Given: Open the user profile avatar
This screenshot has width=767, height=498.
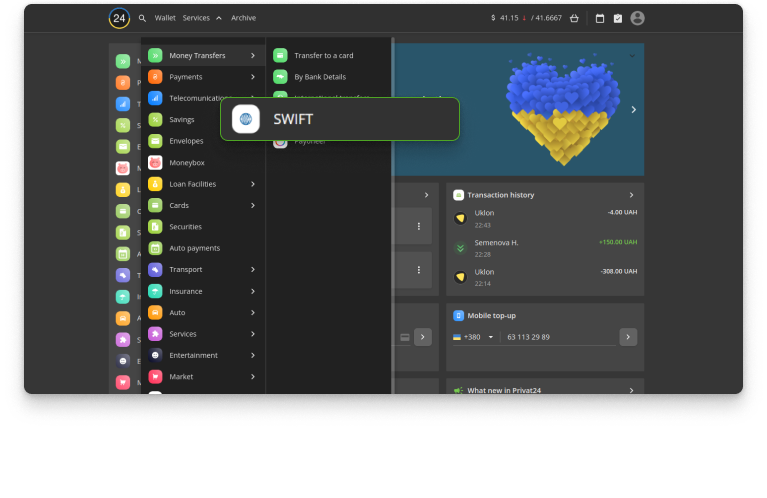Looking at the screenshot, I should pyautogui.click(x=637, y=18).
